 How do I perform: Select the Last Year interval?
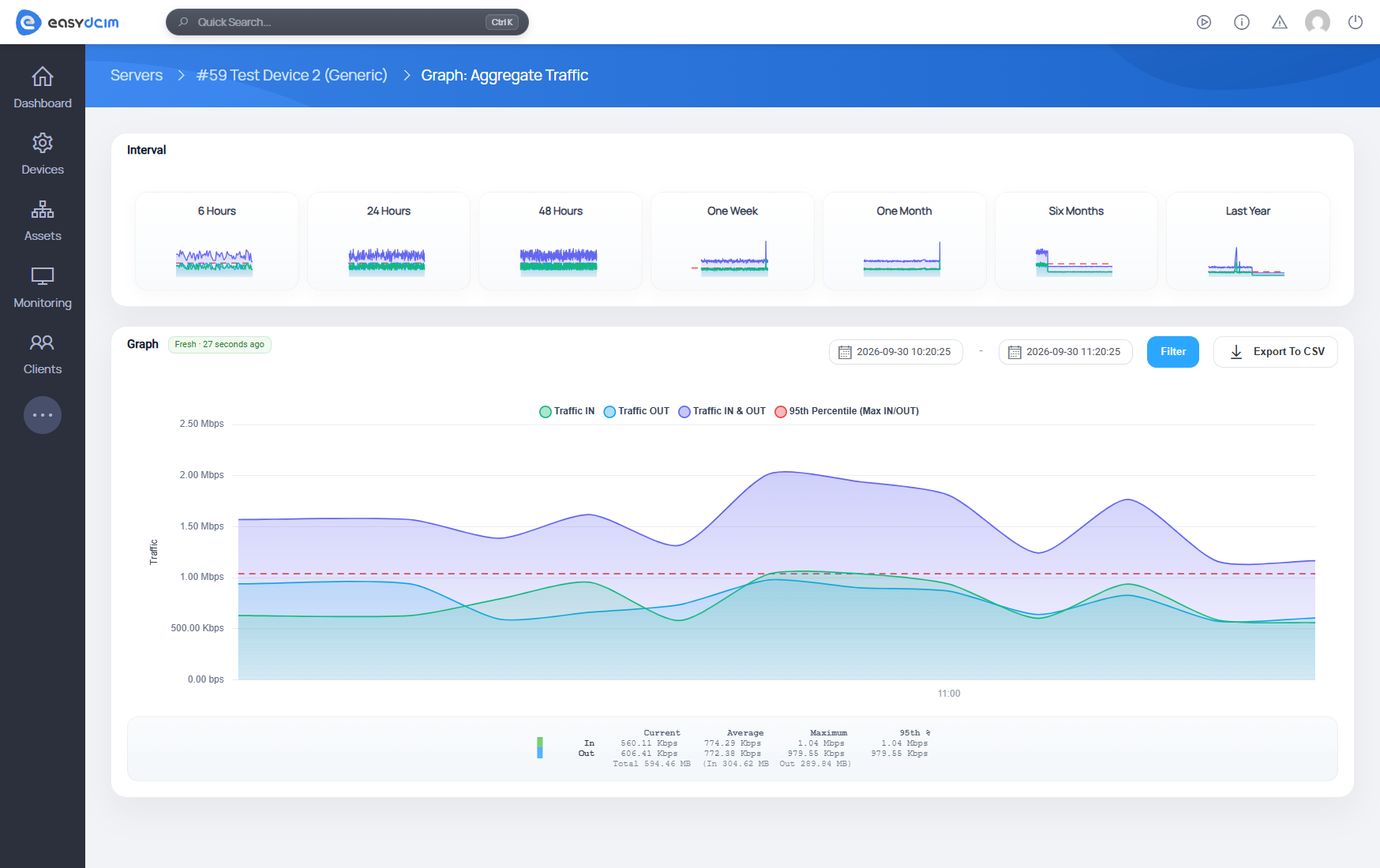(1248, 241)
